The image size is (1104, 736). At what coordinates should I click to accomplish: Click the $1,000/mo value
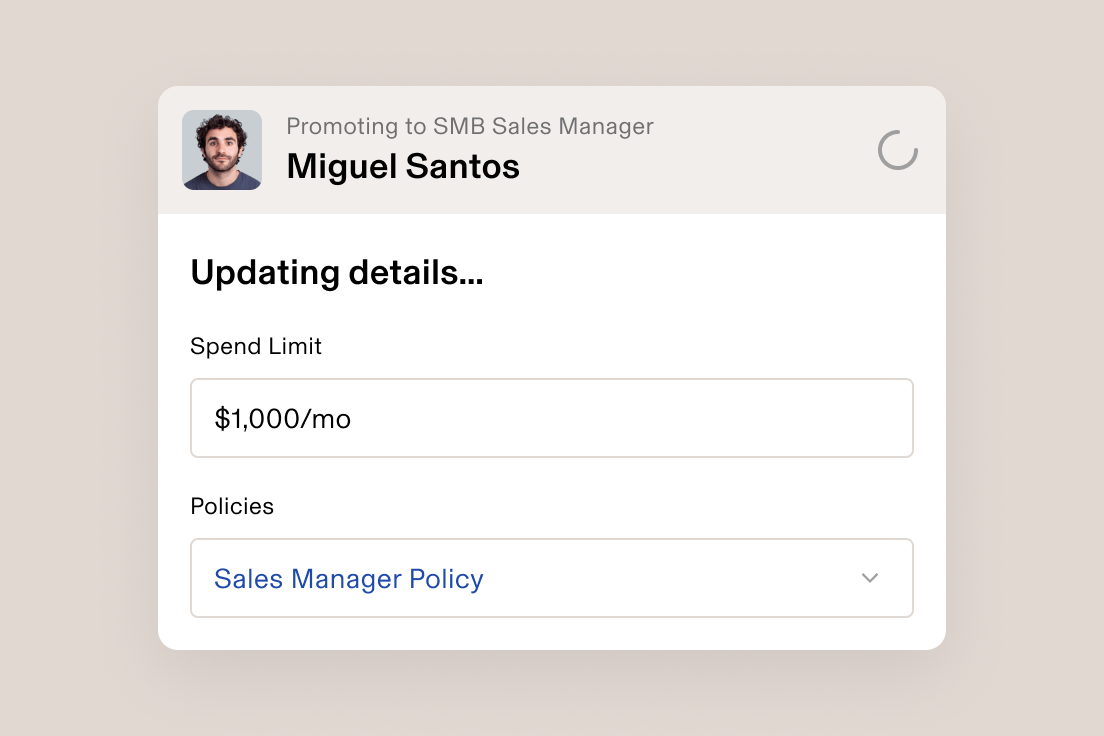pyautogui.click(x=282, y=418)
